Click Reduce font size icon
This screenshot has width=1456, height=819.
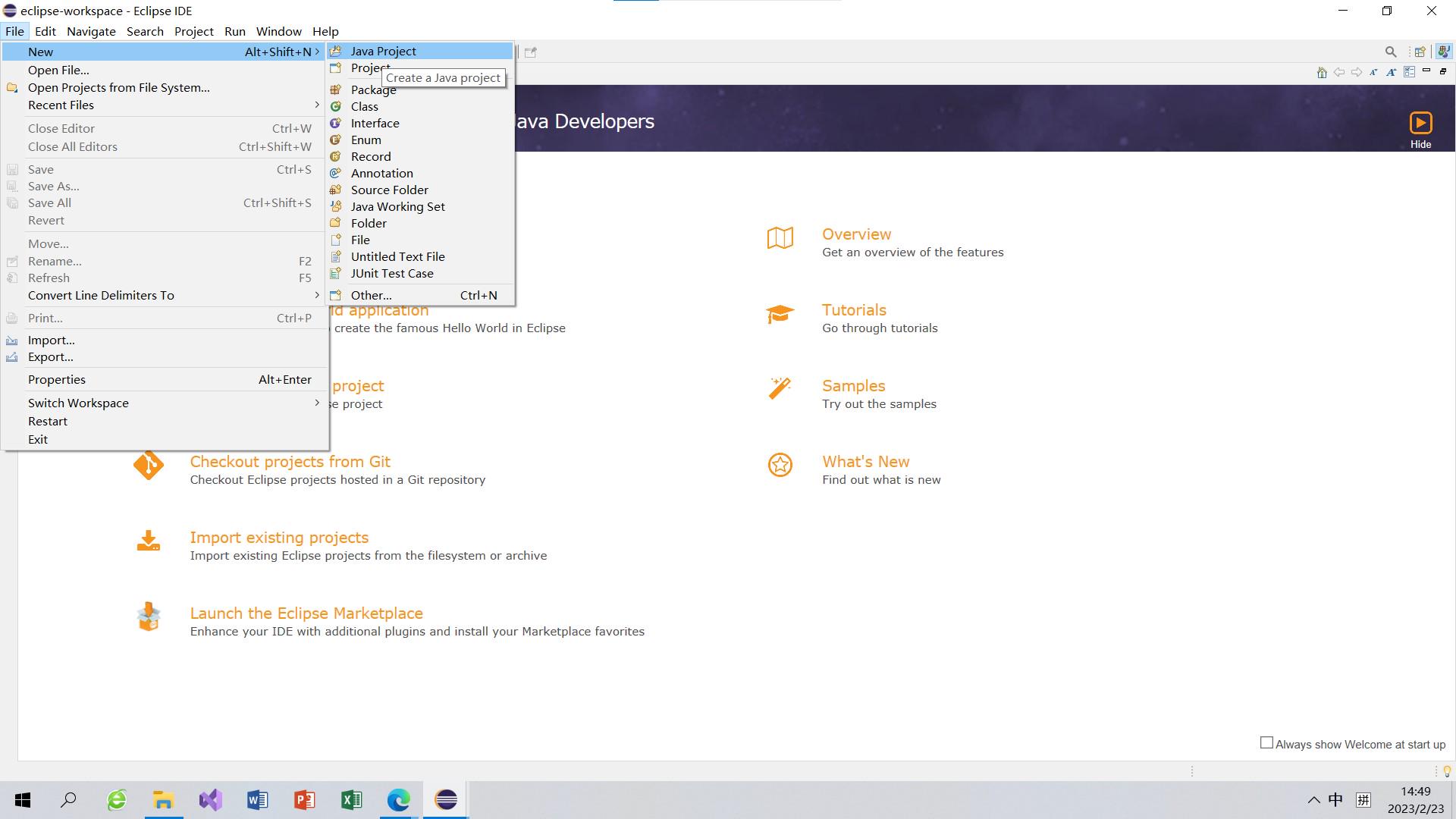pyautogui.click(x=1373, y=72)
